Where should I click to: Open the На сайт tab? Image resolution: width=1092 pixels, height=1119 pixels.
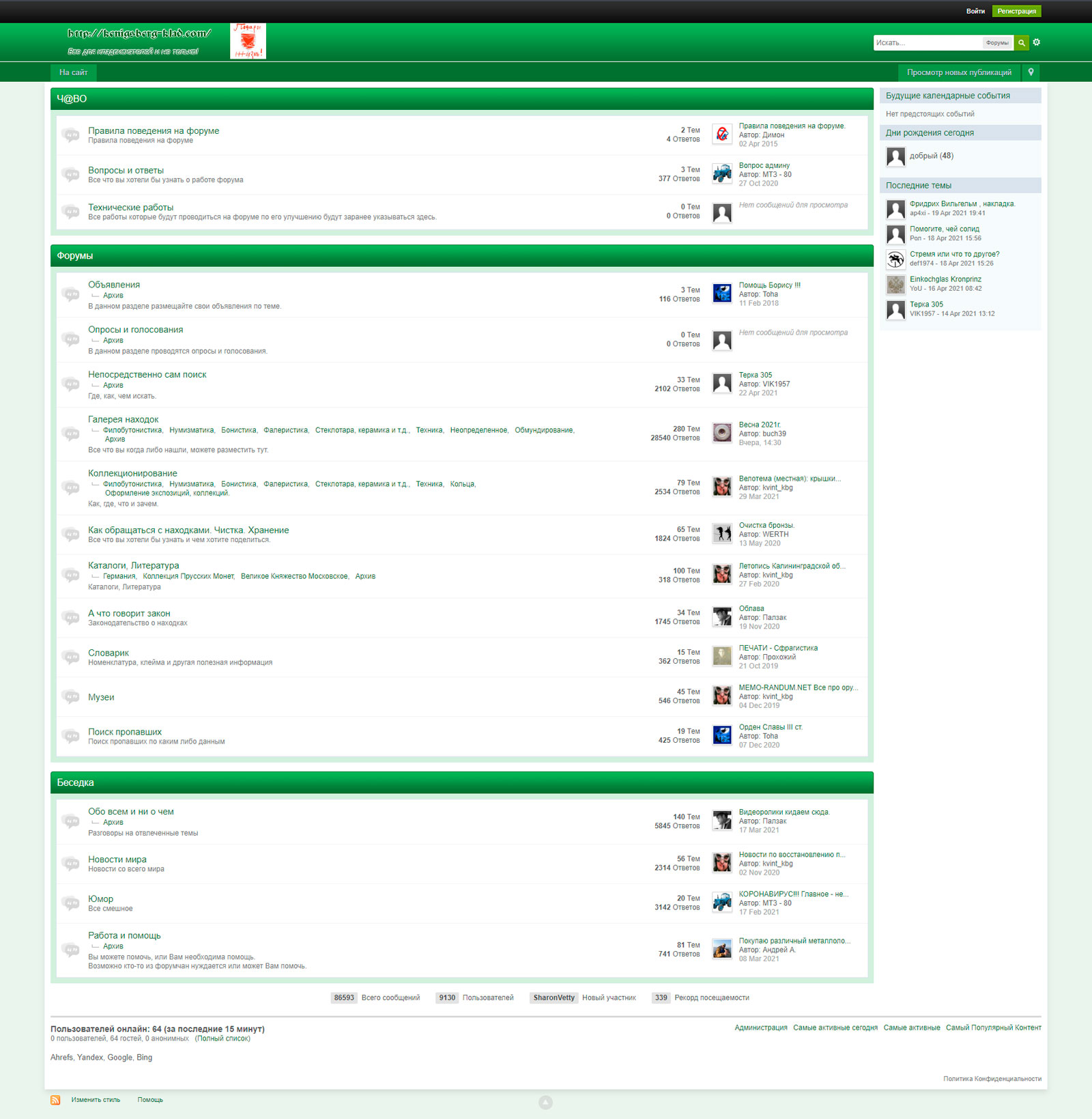(73, 72)
